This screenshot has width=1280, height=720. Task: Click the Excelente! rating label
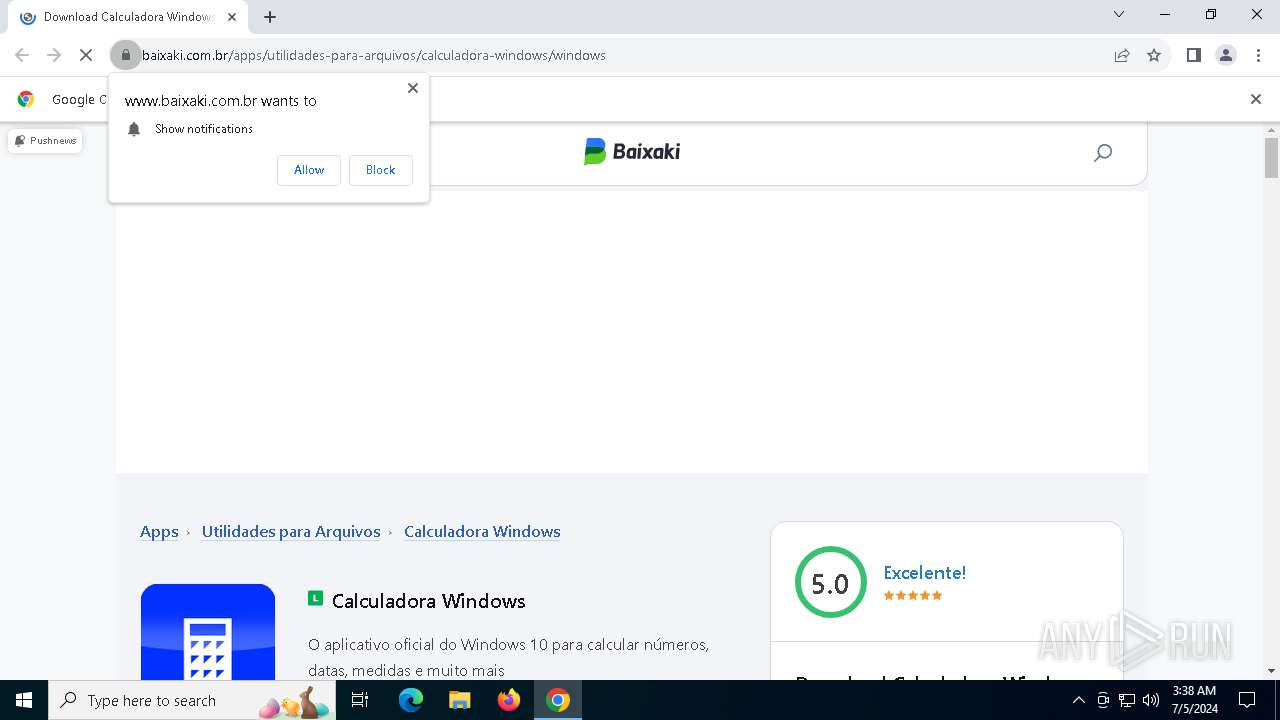[925, 573]
